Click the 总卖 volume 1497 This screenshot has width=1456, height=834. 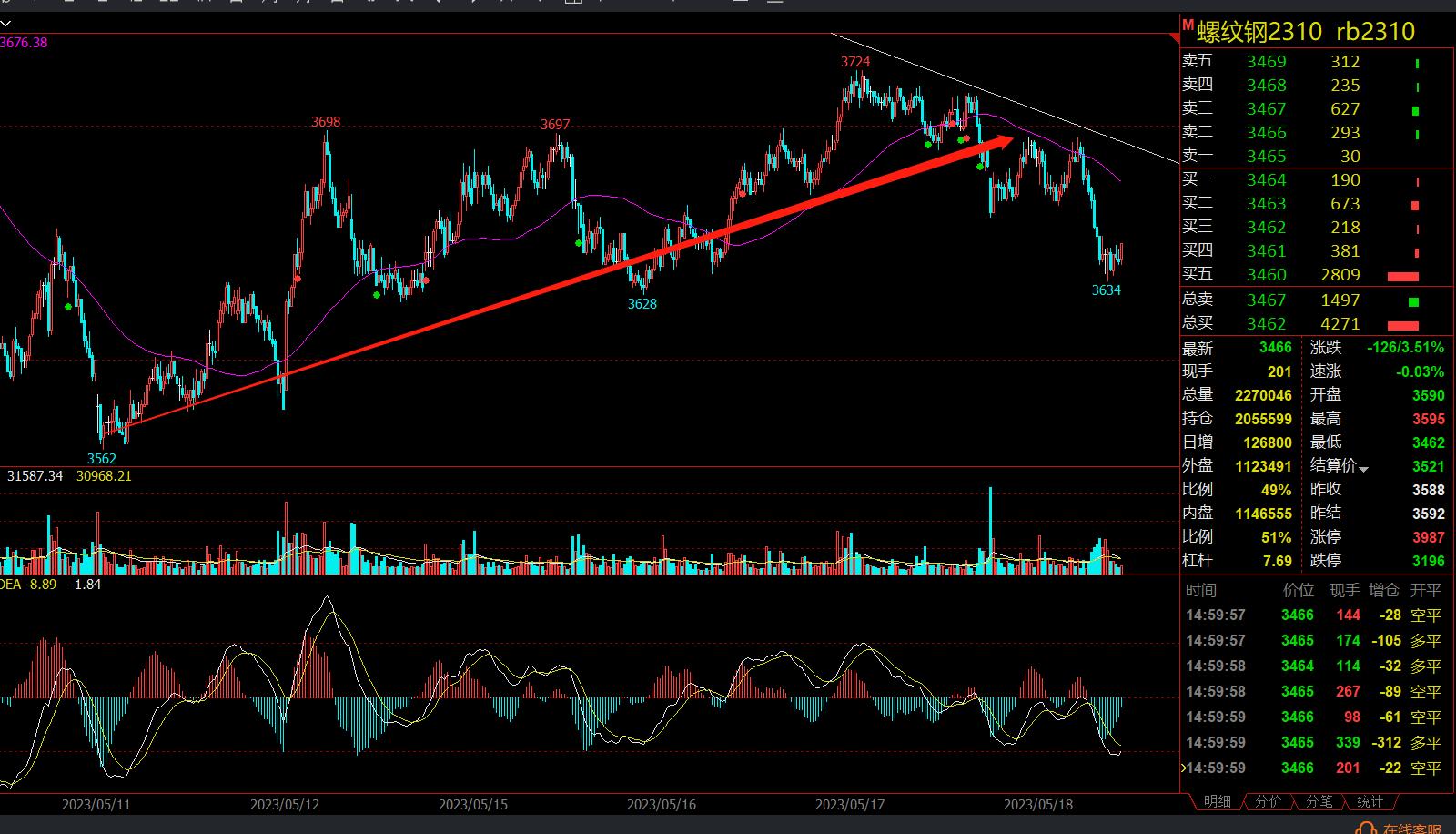[x=1340, y=300]
